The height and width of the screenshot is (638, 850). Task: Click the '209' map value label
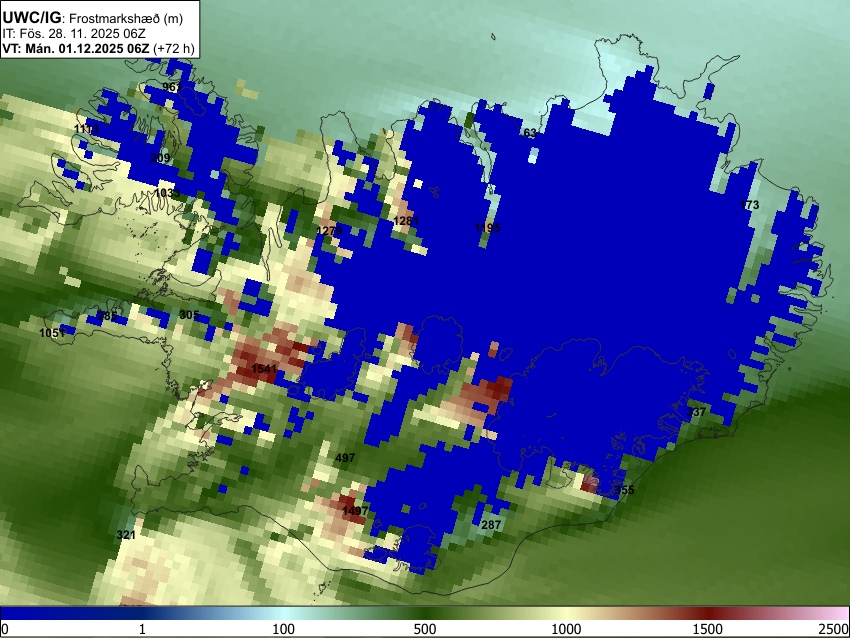[x=160, y=158]
